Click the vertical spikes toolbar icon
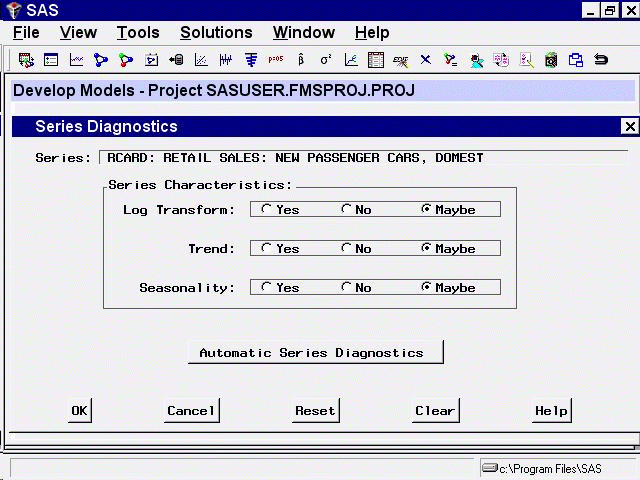 click(x=226, y=60)
